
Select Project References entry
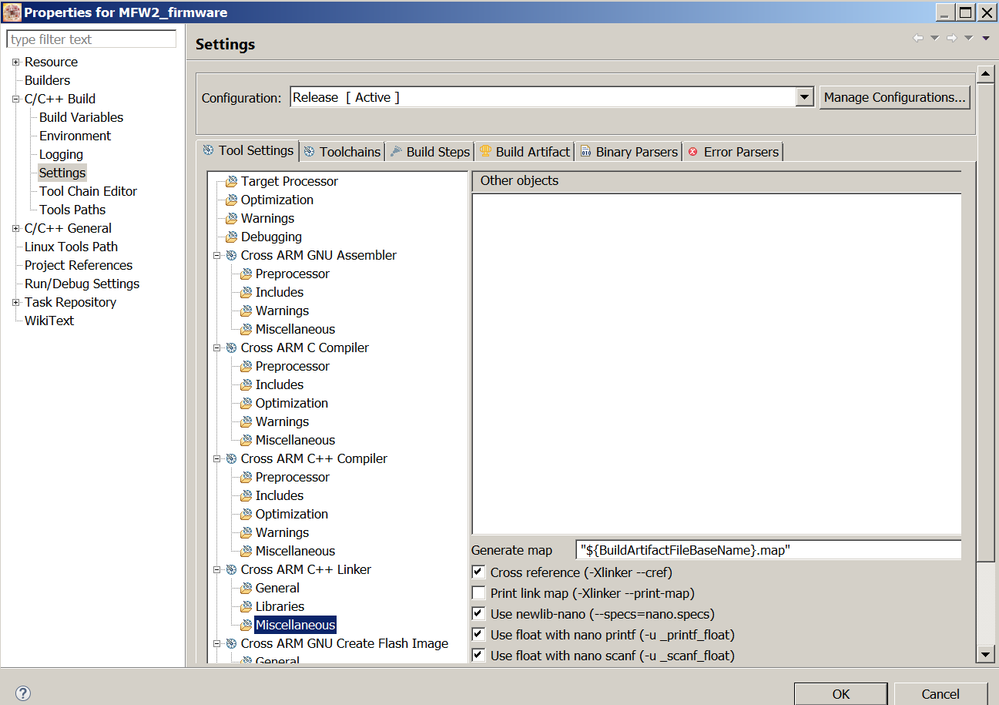pyautogui.click(x=78, y=265)
